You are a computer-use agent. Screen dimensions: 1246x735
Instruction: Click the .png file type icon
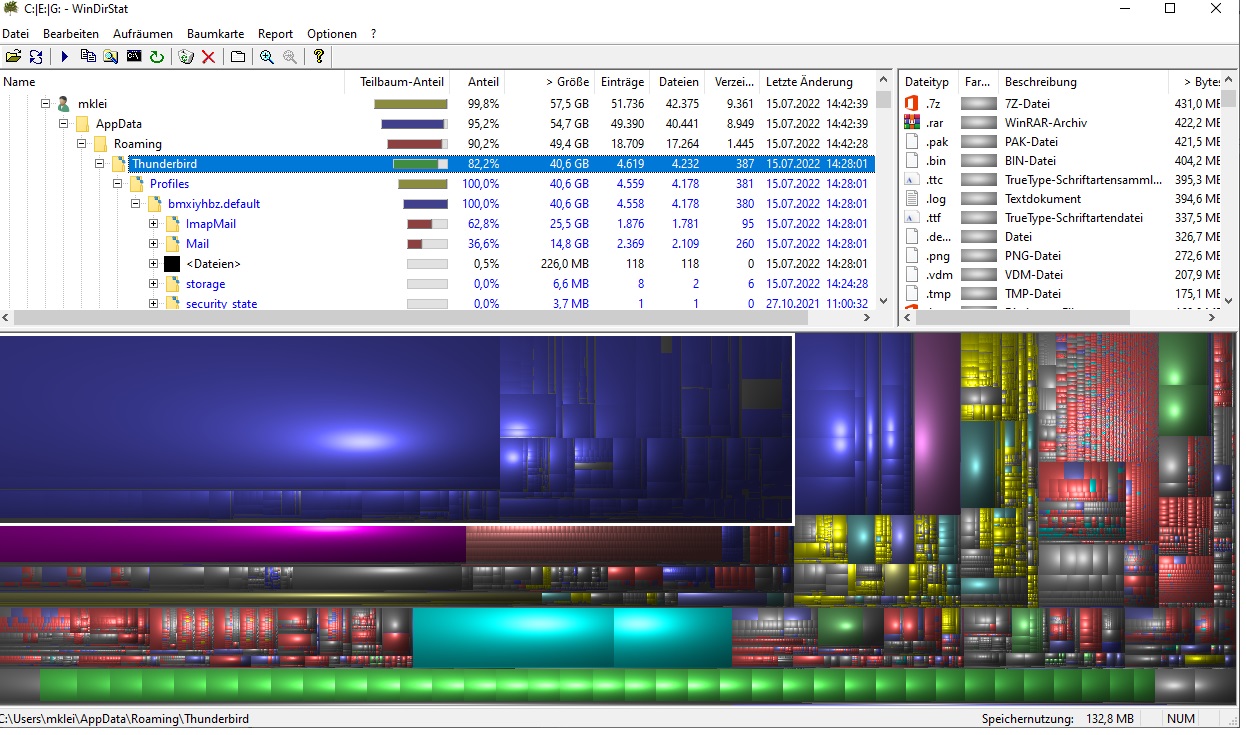coord(911,255)
